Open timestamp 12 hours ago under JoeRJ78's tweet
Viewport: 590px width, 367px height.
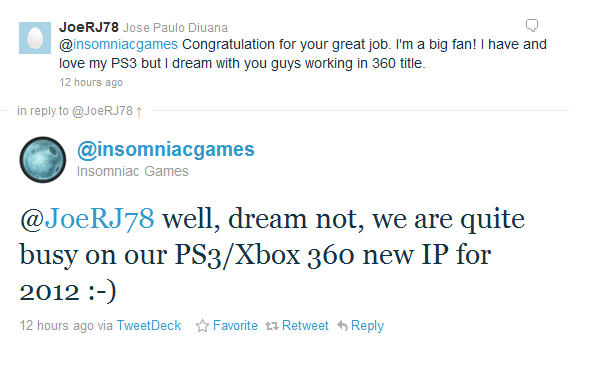[x=91, y=82]
